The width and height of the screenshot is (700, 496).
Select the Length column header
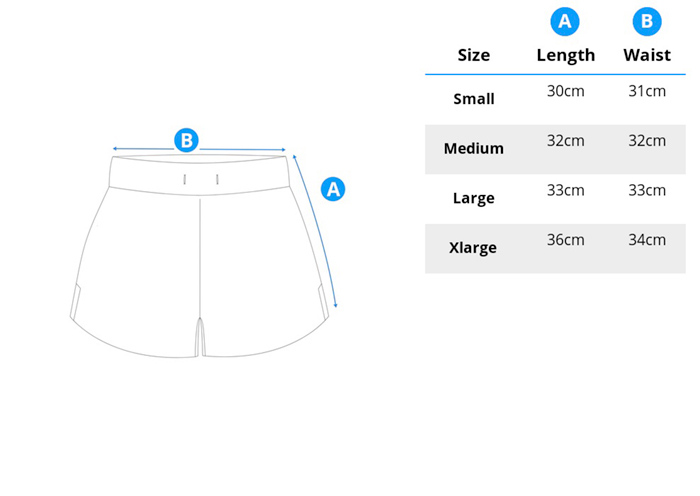tap(566, 56)
